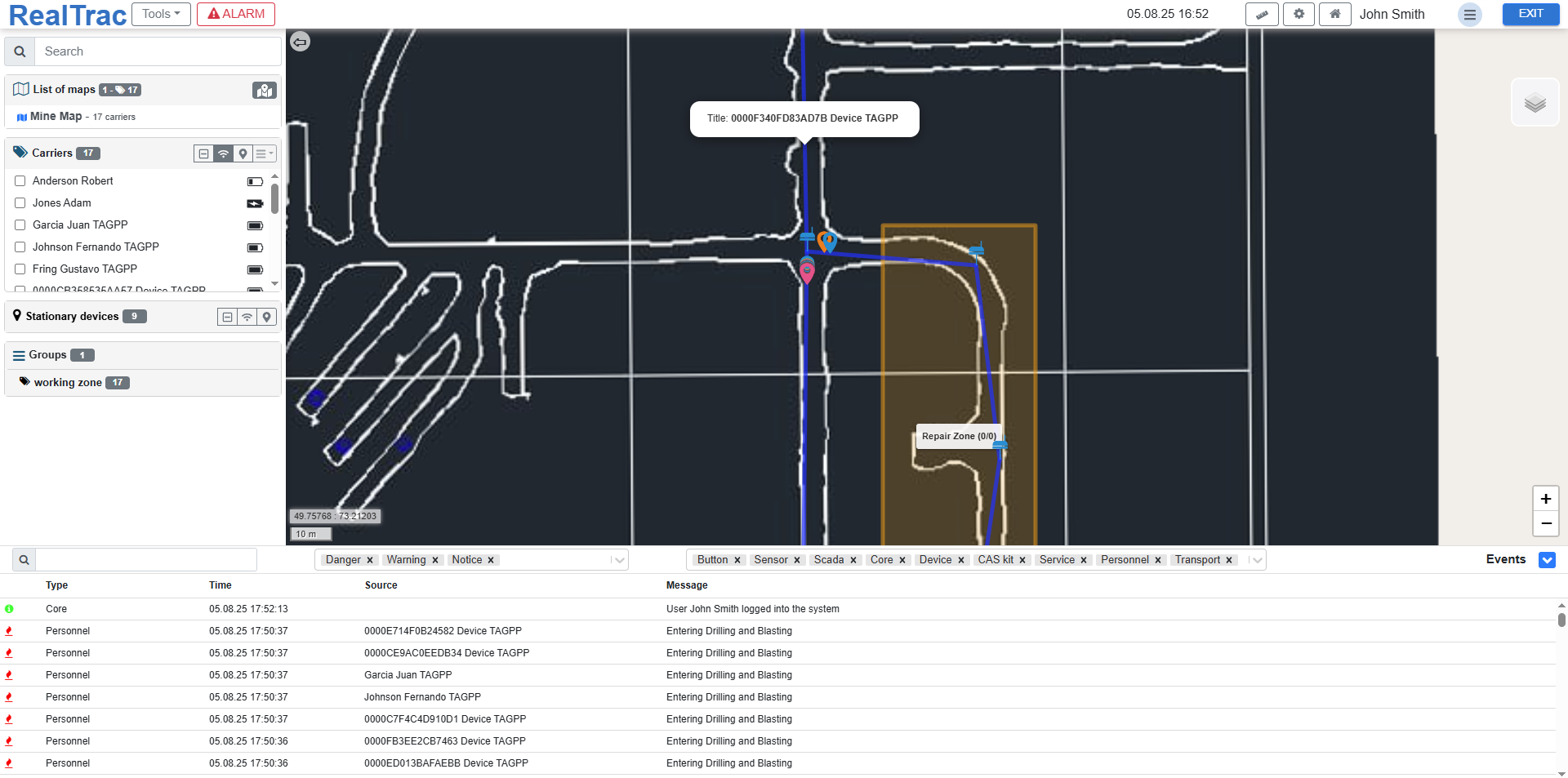Remove the Button filter tag

pos(737,560)
